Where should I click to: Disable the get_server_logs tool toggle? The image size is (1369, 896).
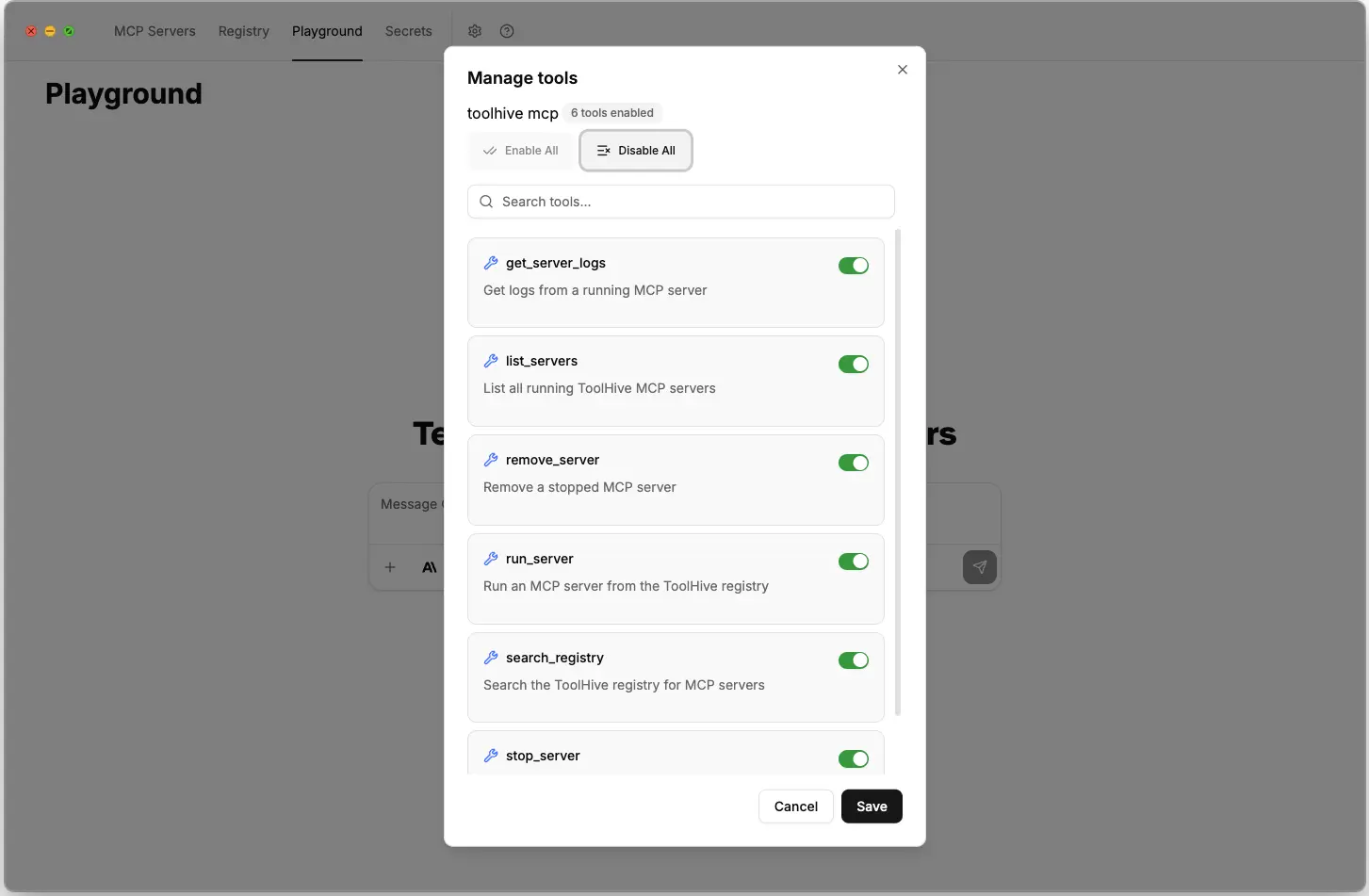tap(854, 265)
